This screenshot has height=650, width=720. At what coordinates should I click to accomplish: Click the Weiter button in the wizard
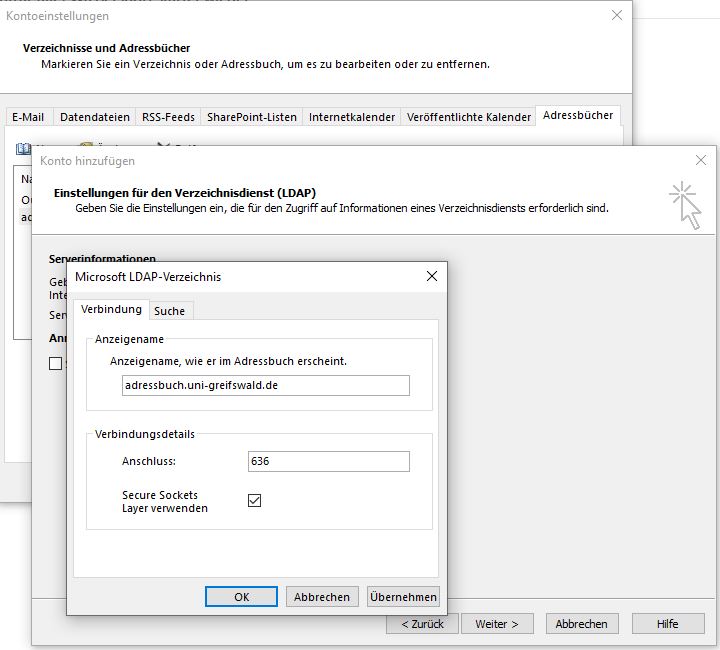496,624
